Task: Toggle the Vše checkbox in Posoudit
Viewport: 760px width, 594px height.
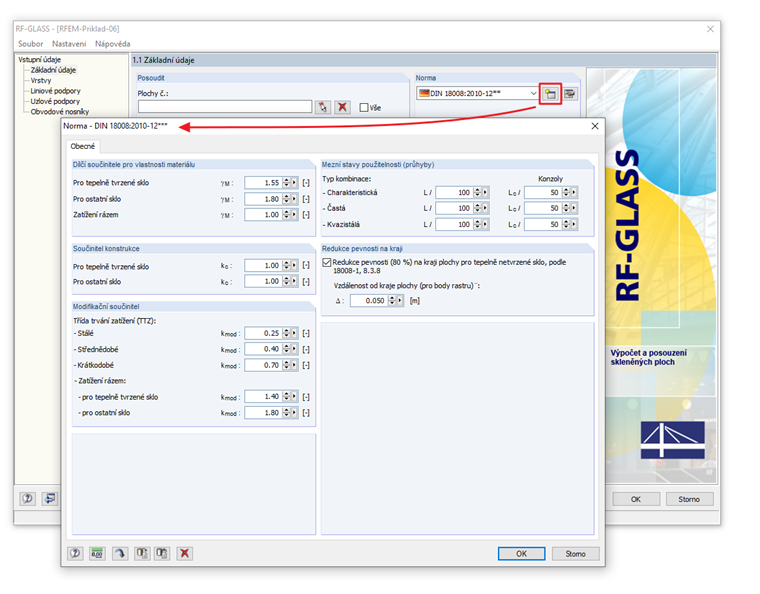Action: click(364, 108)
